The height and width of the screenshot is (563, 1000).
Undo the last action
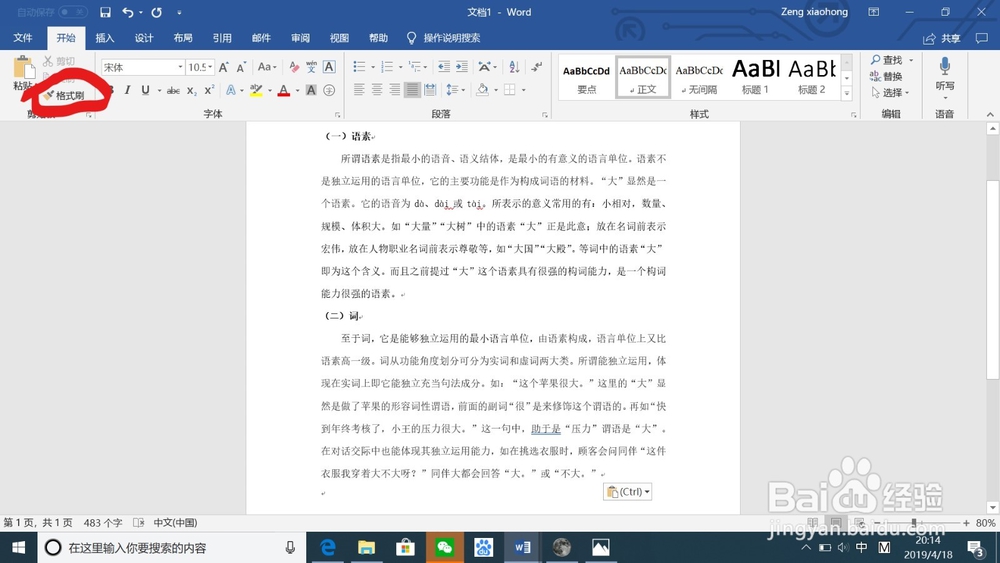pos(128,12)
